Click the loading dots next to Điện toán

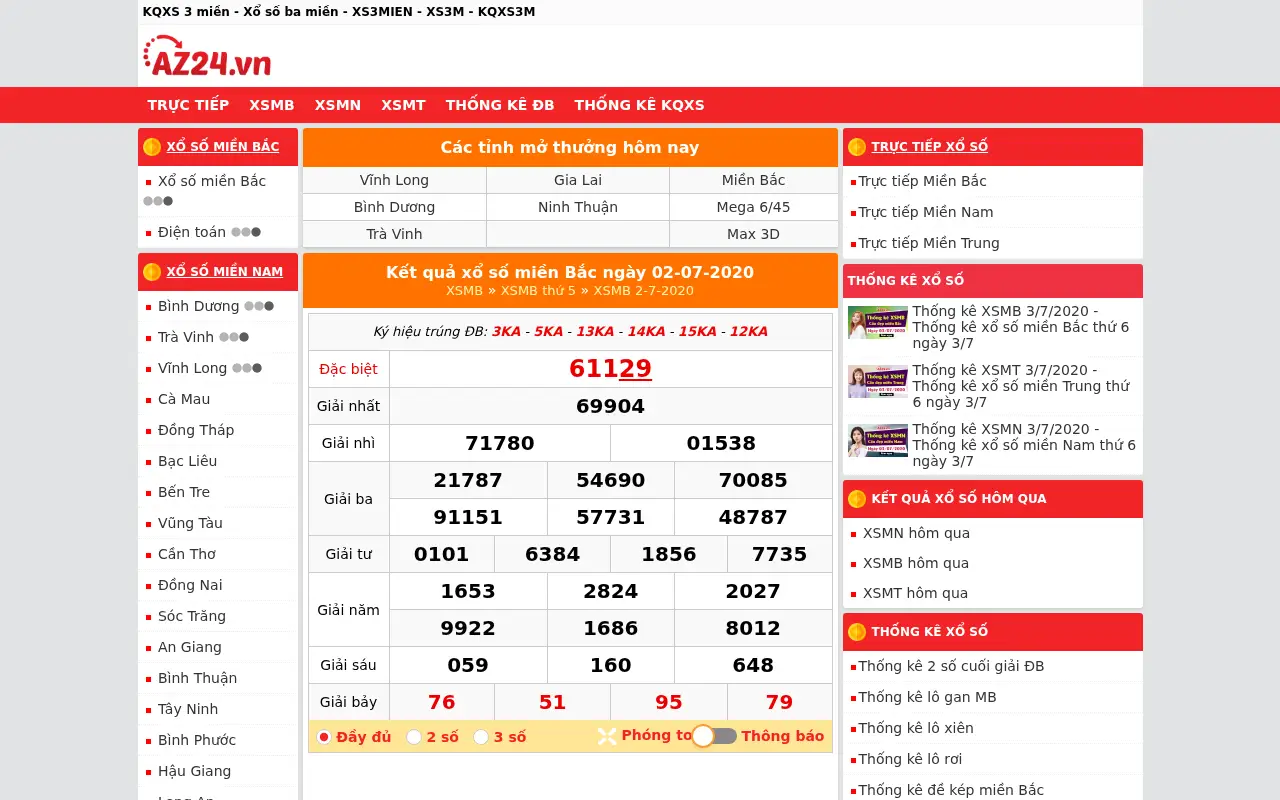(x=246, y=232)
